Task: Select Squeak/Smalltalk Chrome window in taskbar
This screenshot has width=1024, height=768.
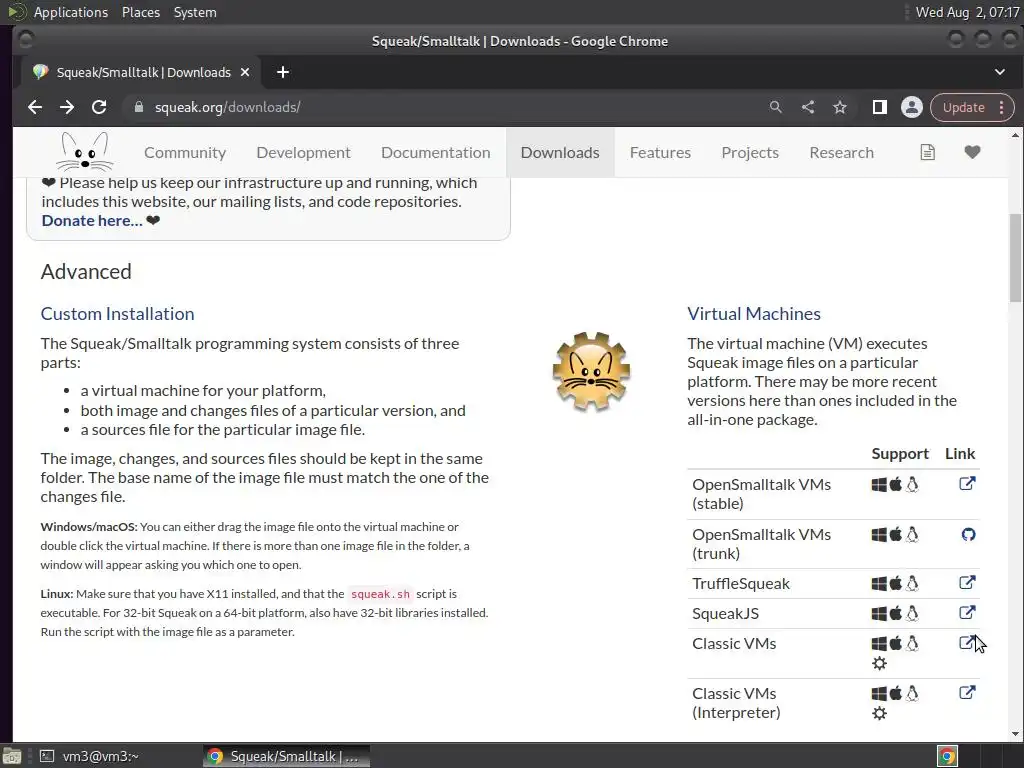Action: pos(285,756)
